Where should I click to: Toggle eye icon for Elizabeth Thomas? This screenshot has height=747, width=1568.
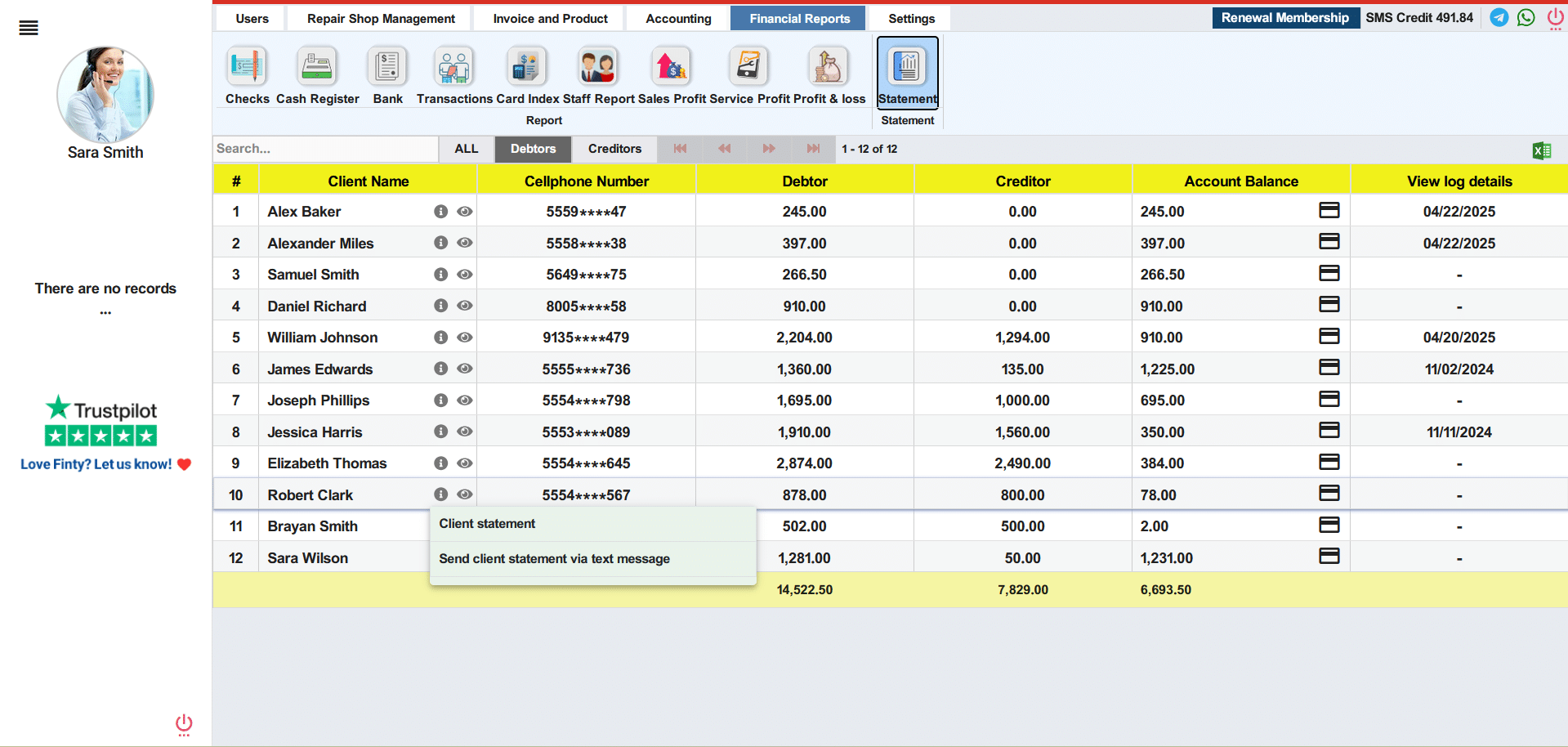tap(465, 463)
